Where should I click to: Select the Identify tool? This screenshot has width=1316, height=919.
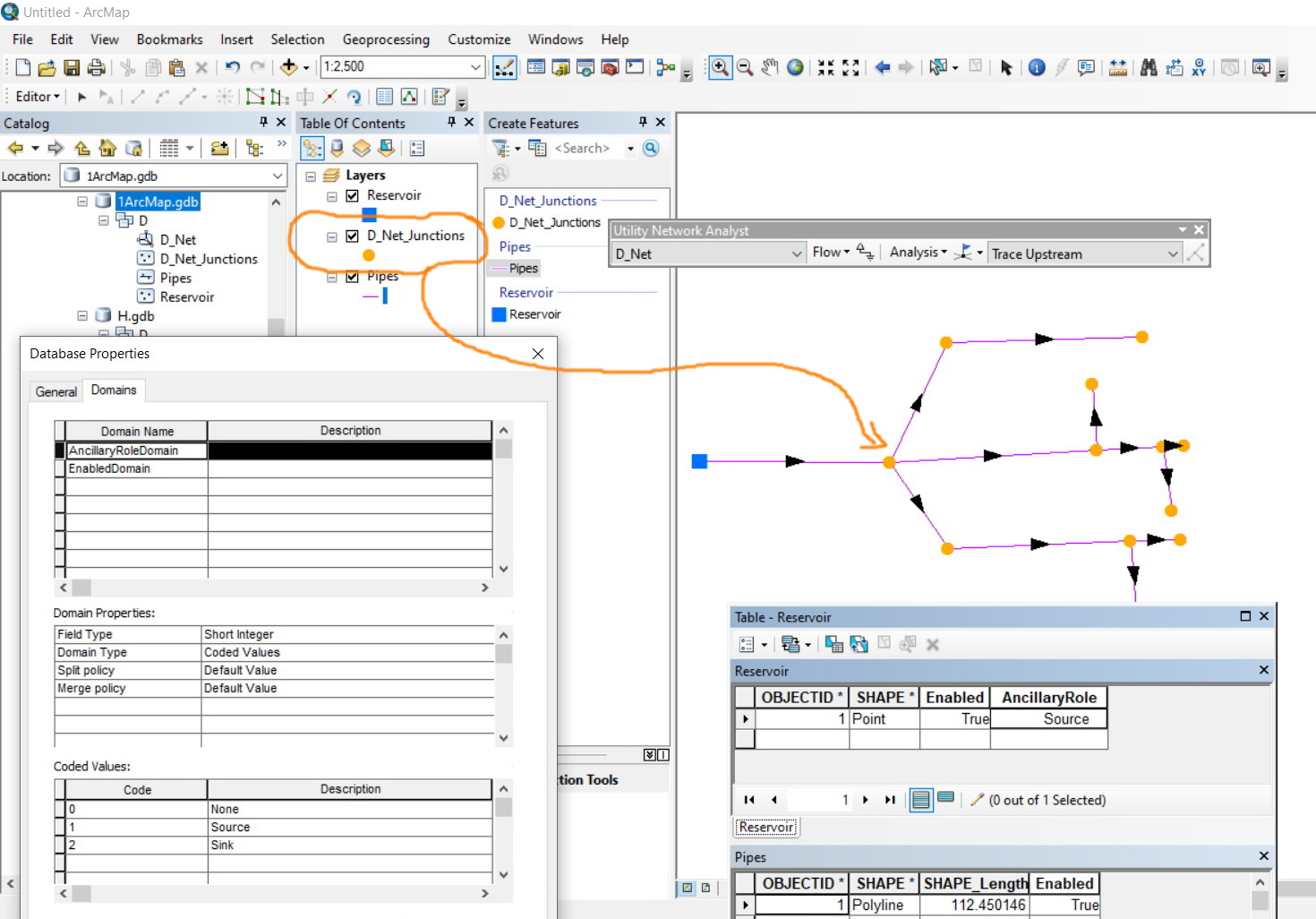[1037, 67]
